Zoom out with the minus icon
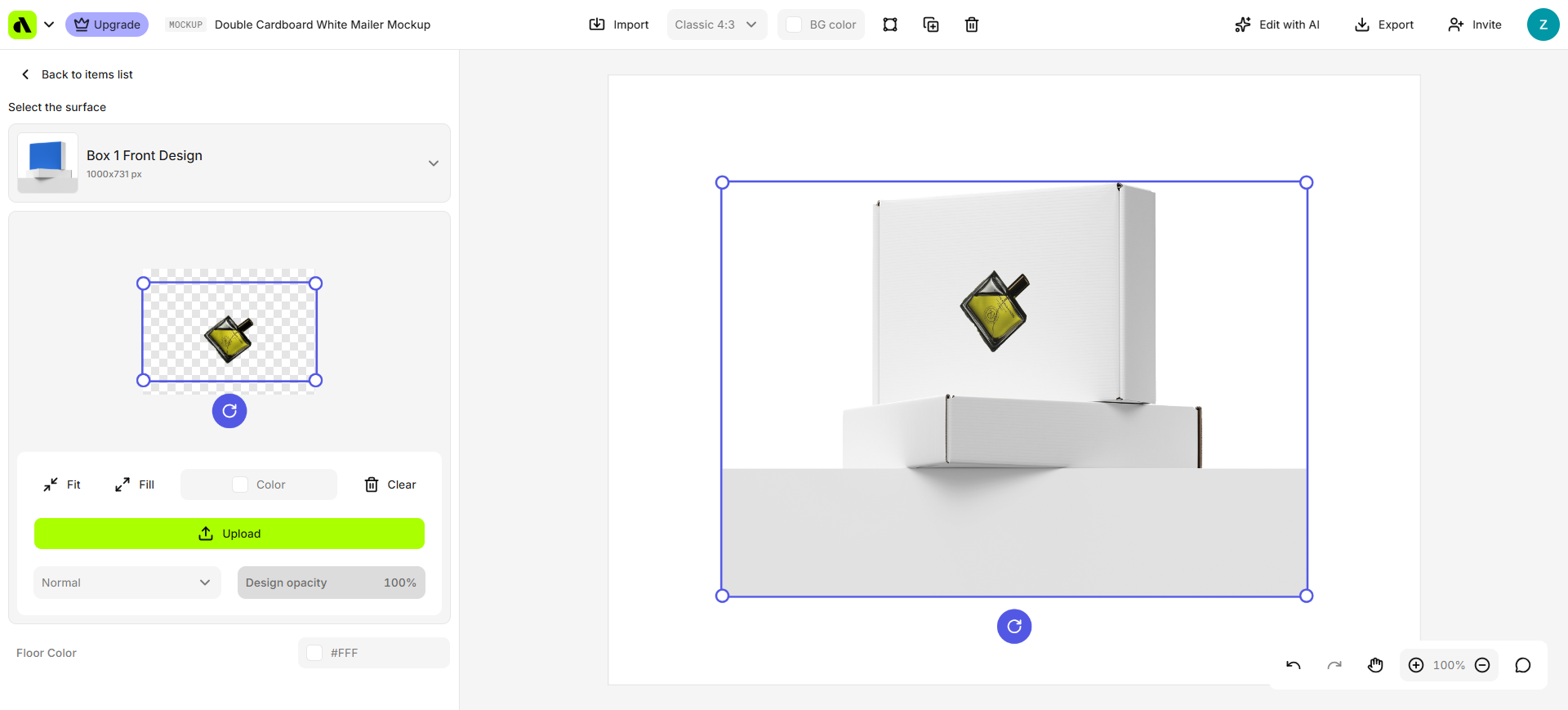The image size is (1568, 710). pyautogui.click(x=1482, y=665)
